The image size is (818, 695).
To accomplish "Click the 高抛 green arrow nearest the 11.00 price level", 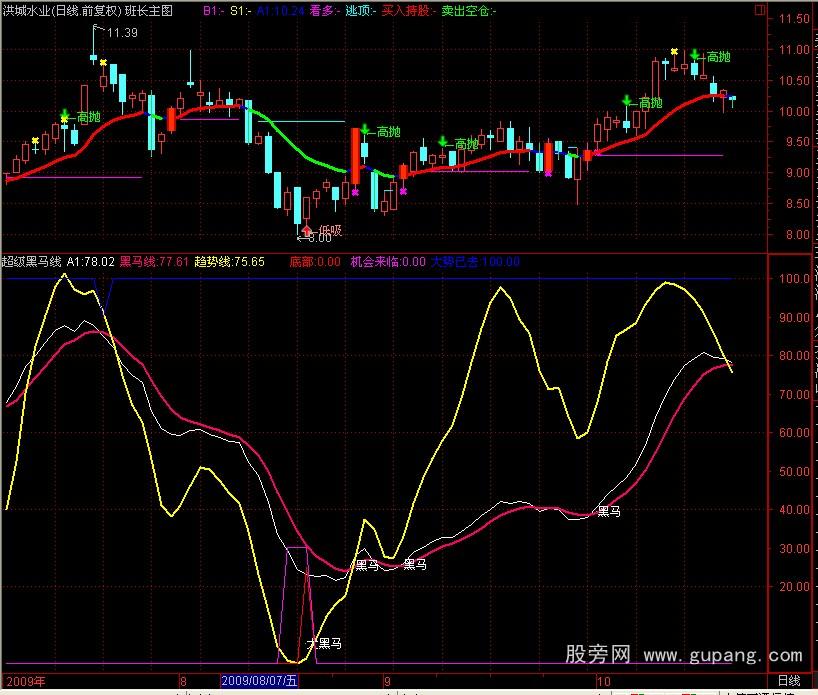I will pos(694,54).
